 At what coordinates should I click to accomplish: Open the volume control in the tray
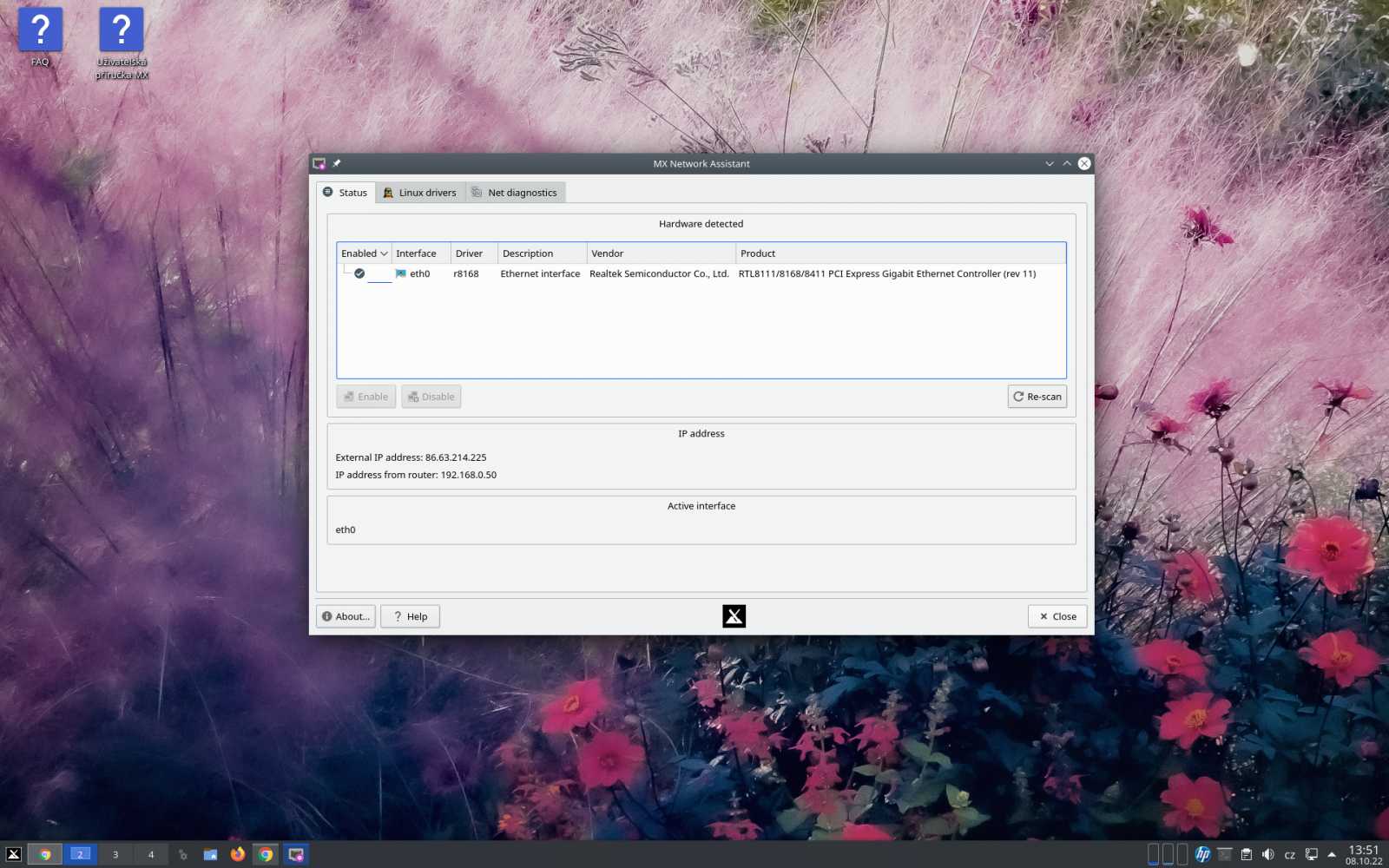click(1268, 854)
